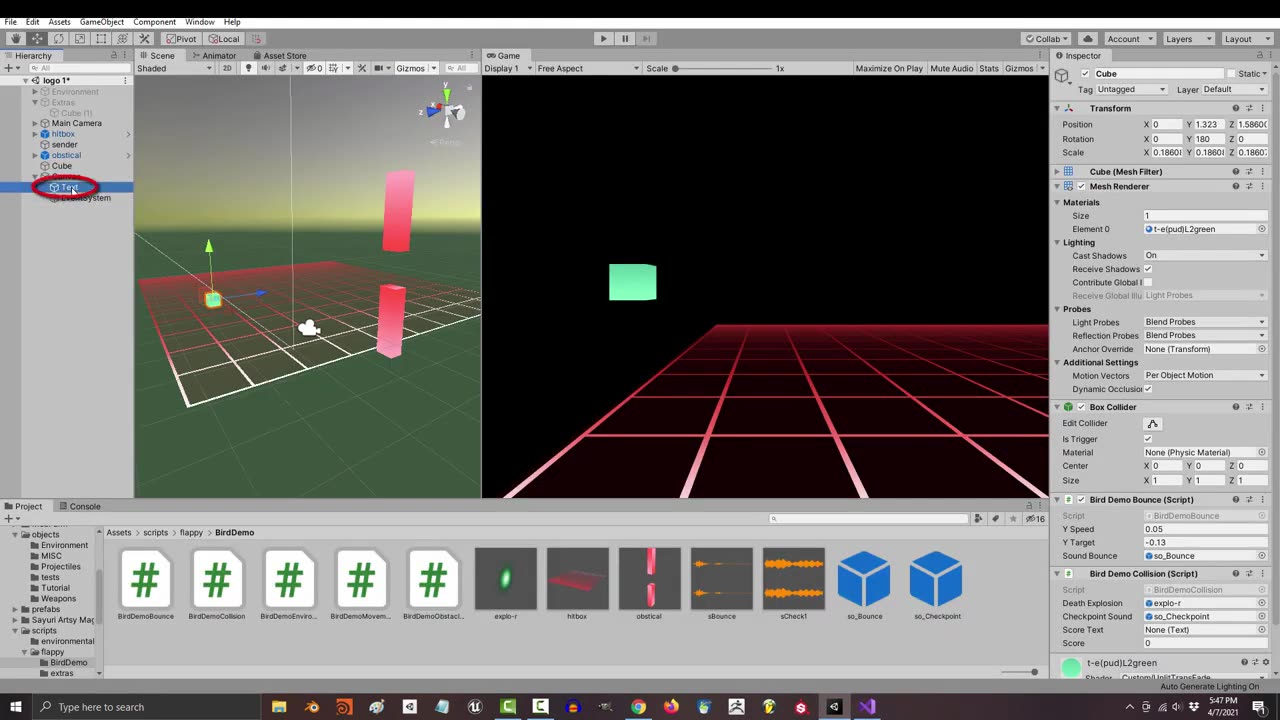Open the Shaded draw mode dropdown
This screenshot has height=720, width=1280.
point(176,68)
